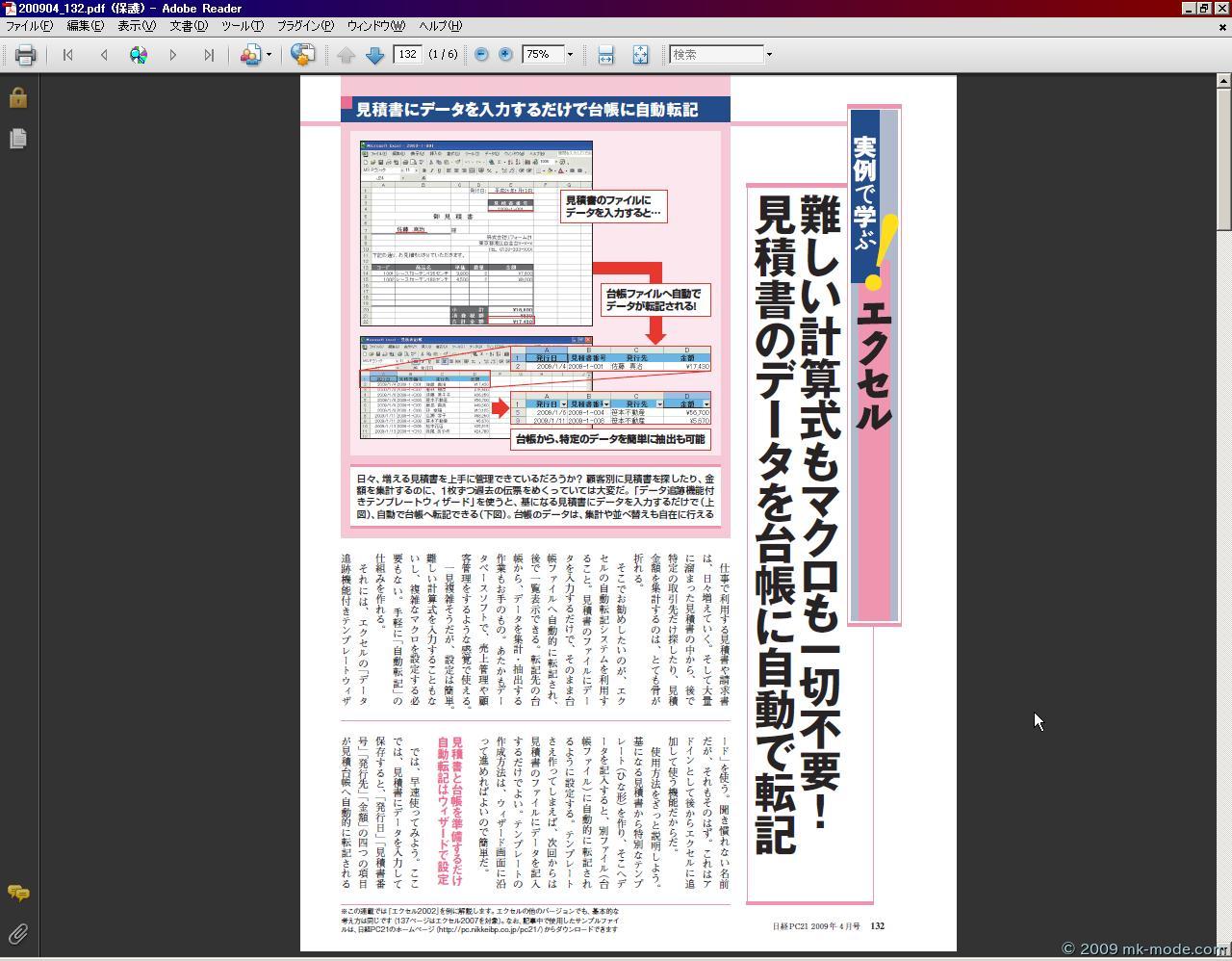Click the next view right arrow button
The image size is (1232, 961).
coord(173,55)
